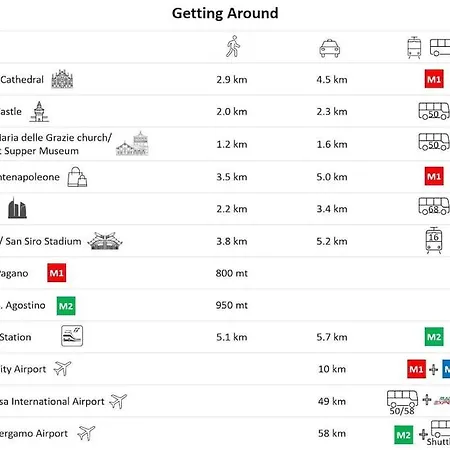Click the shopping bags icon
This screenshot has width=450, height=450.
(77, 177)
